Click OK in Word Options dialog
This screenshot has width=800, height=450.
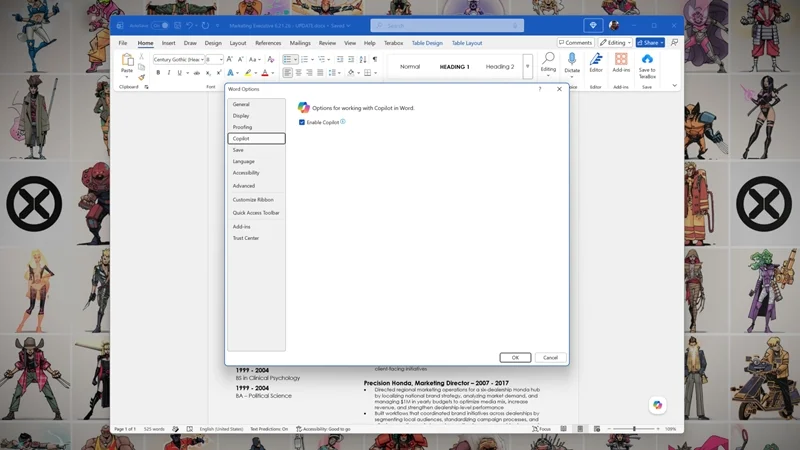tap(515, 358)
